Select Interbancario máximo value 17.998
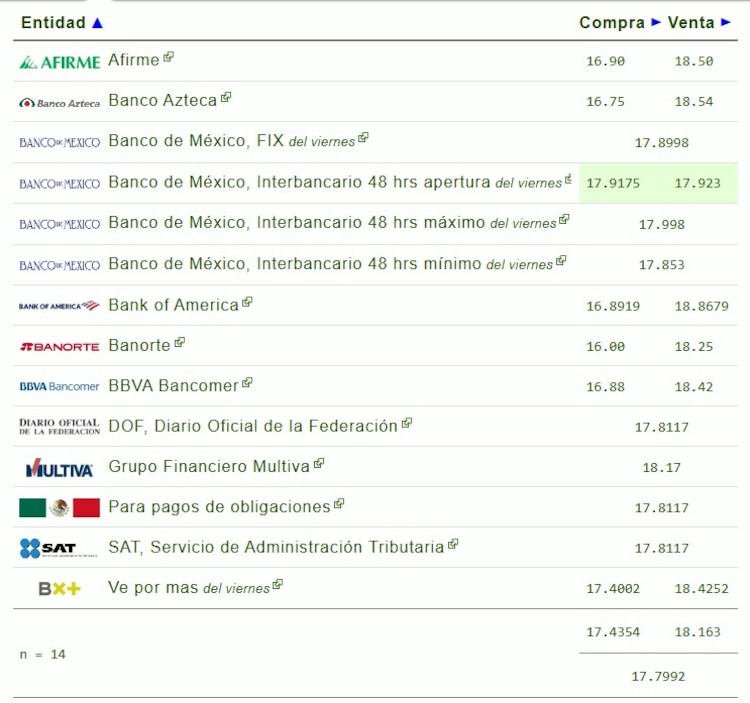750x703 pixels. click(662, 224)
